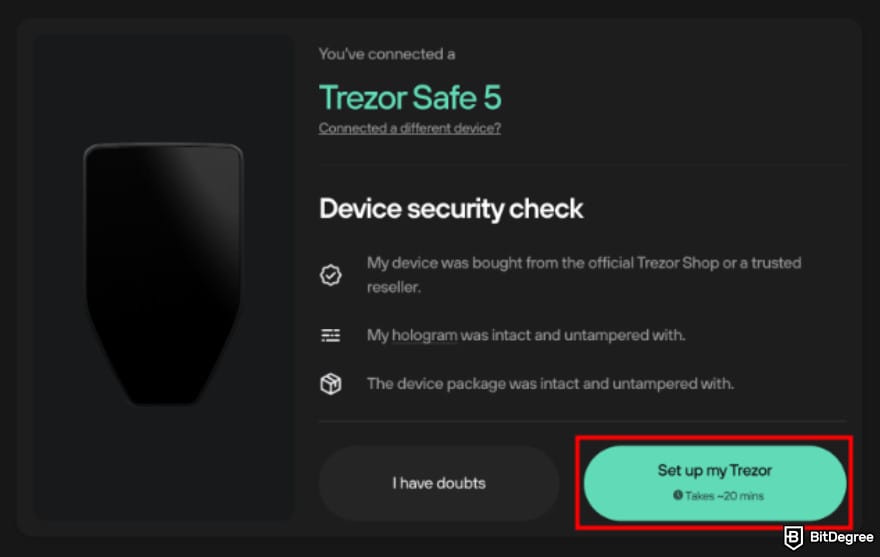Open the underlined "hologram" term
This screenshot has width=880, height=557.
424,335
